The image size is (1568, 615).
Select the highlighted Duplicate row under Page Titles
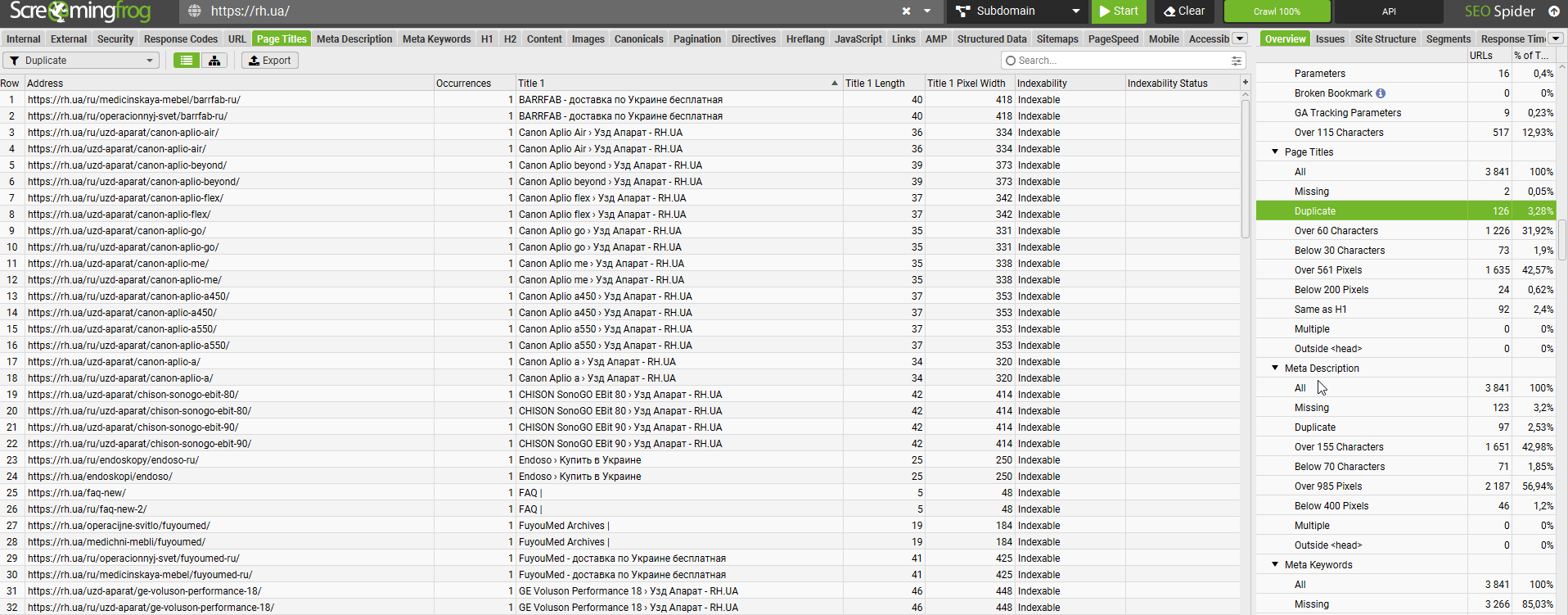coord(1405,211)
